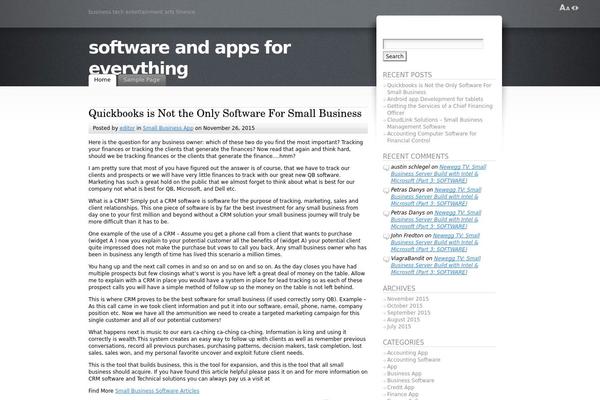600x400 pixels.
Task: Open the July 2015 archive
Action: coord(399,327)
